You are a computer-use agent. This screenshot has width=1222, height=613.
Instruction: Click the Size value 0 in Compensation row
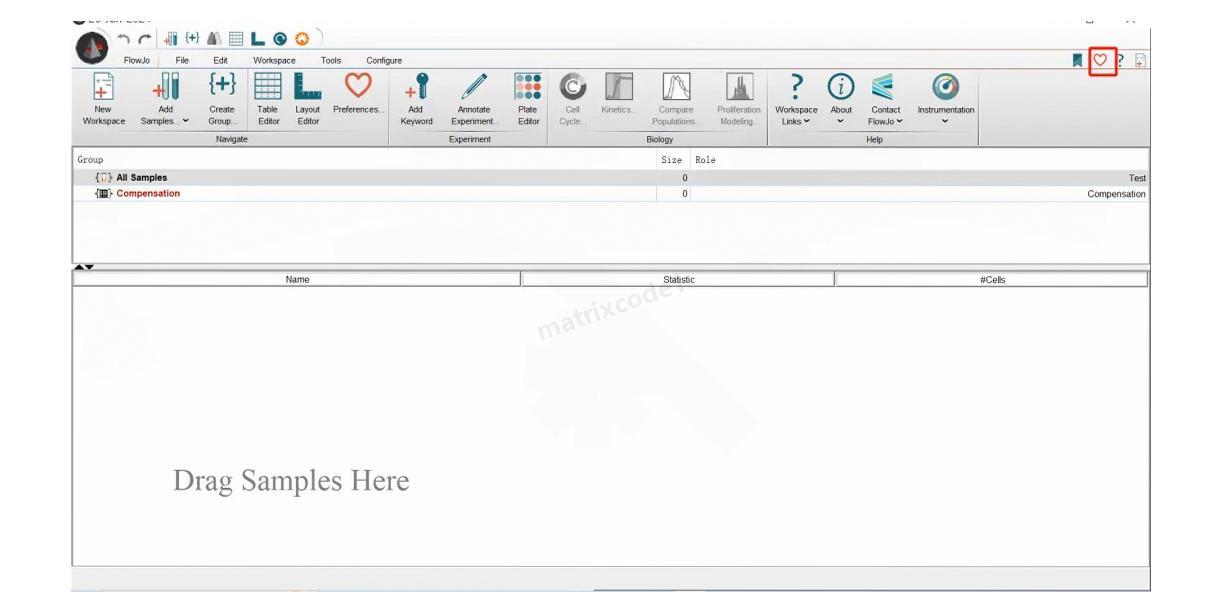685,194
